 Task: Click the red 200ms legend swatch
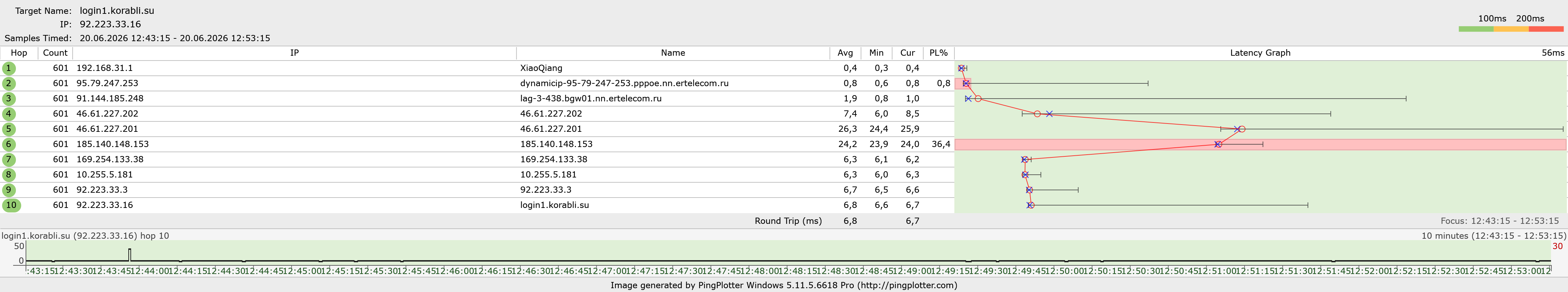(x=1546, y=29)
